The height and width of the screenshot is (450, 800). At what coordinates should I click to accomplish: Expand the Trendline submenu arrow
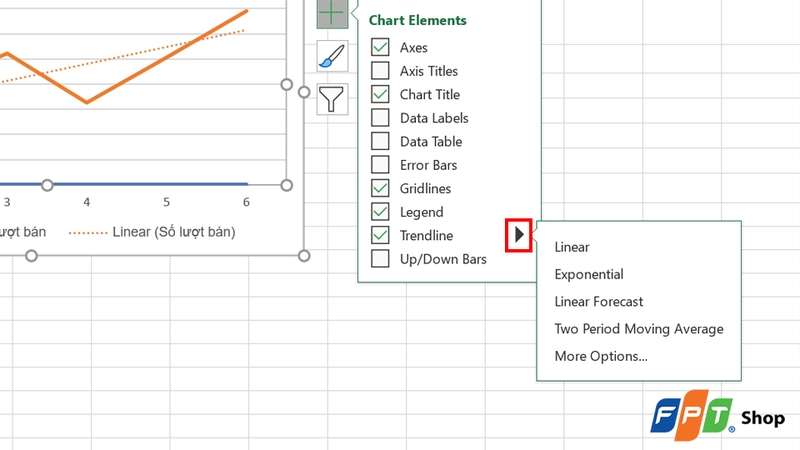click(518, 236)
